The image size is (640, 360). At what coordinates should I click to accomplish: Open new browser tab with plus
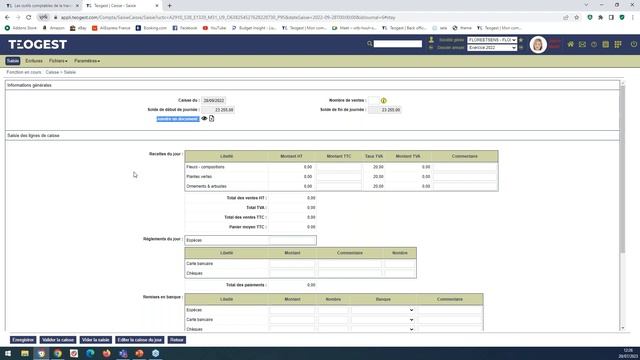[169, 6]
